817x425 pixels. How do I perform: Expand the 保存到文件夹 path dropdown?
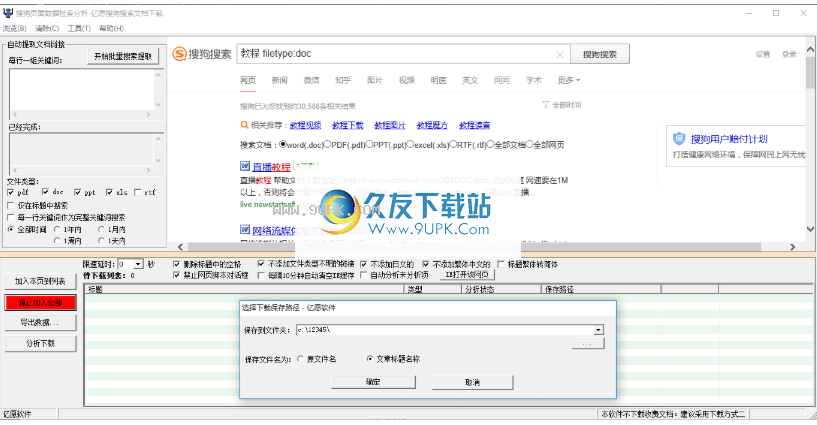pyautogui.click(x=598, y=330)
